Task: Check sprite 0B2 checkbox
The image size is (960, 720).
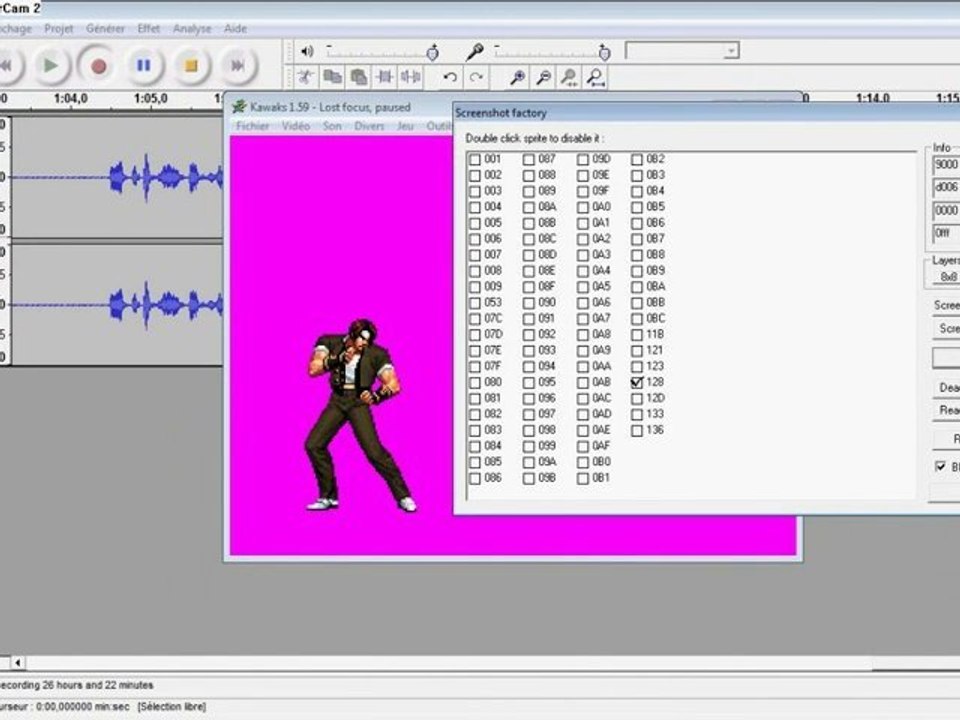Action: pos(637,159)
